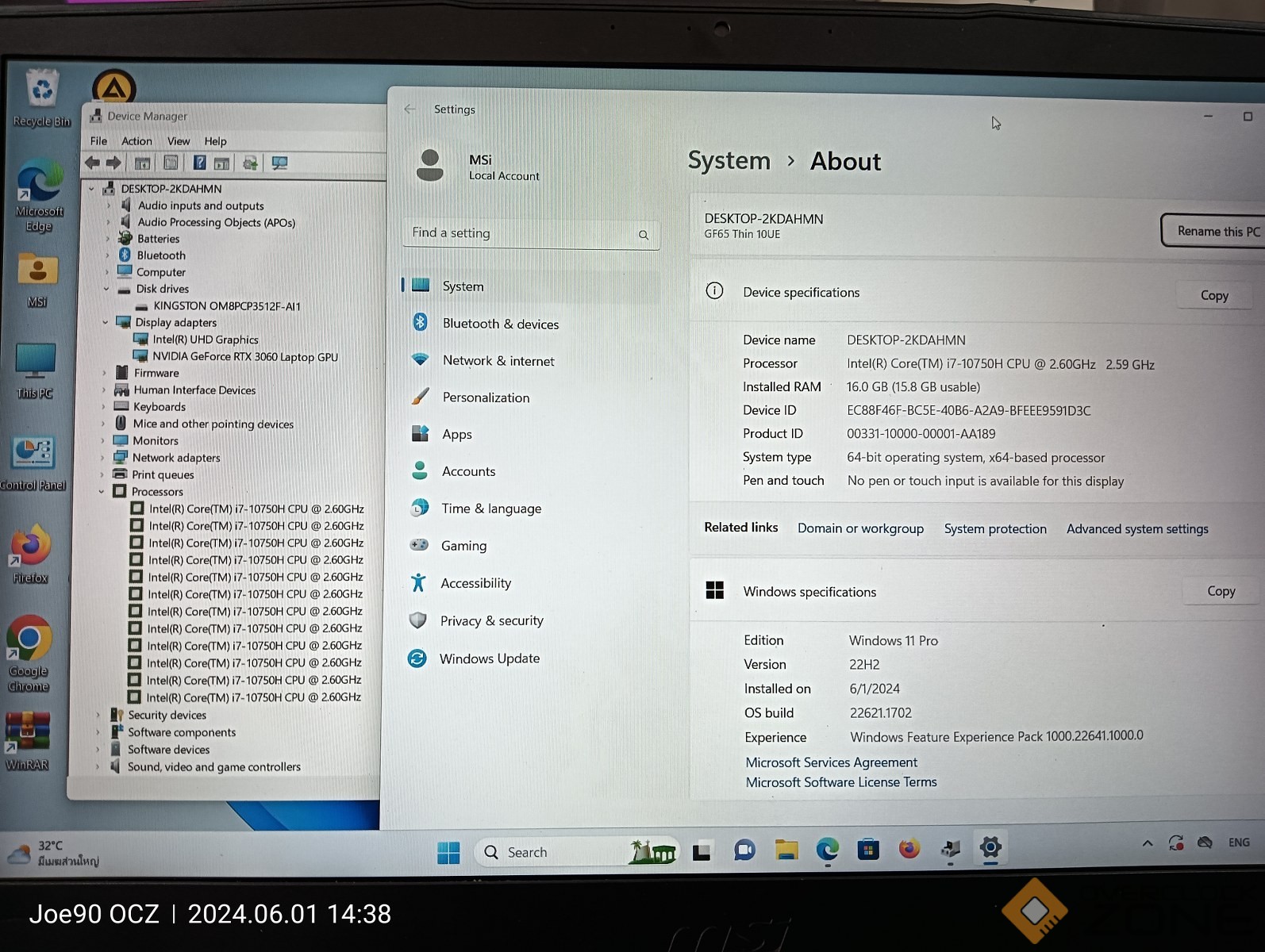Select the This PC desktop icon
1265x952 pixels.
pyautogui.click(x=35, y=370)
